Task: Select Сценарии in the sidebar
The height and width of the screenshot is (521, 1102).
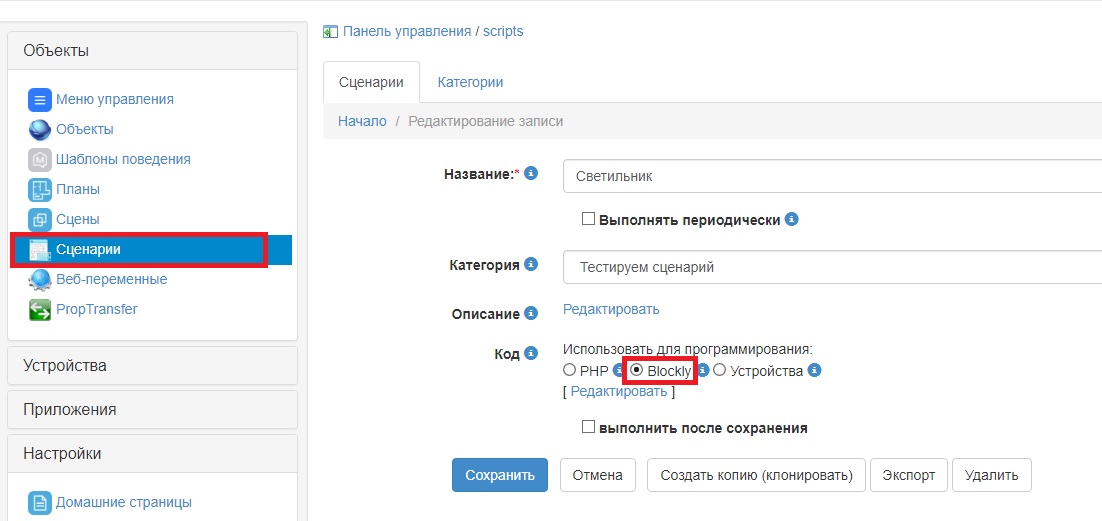Action: pos(88,249)
